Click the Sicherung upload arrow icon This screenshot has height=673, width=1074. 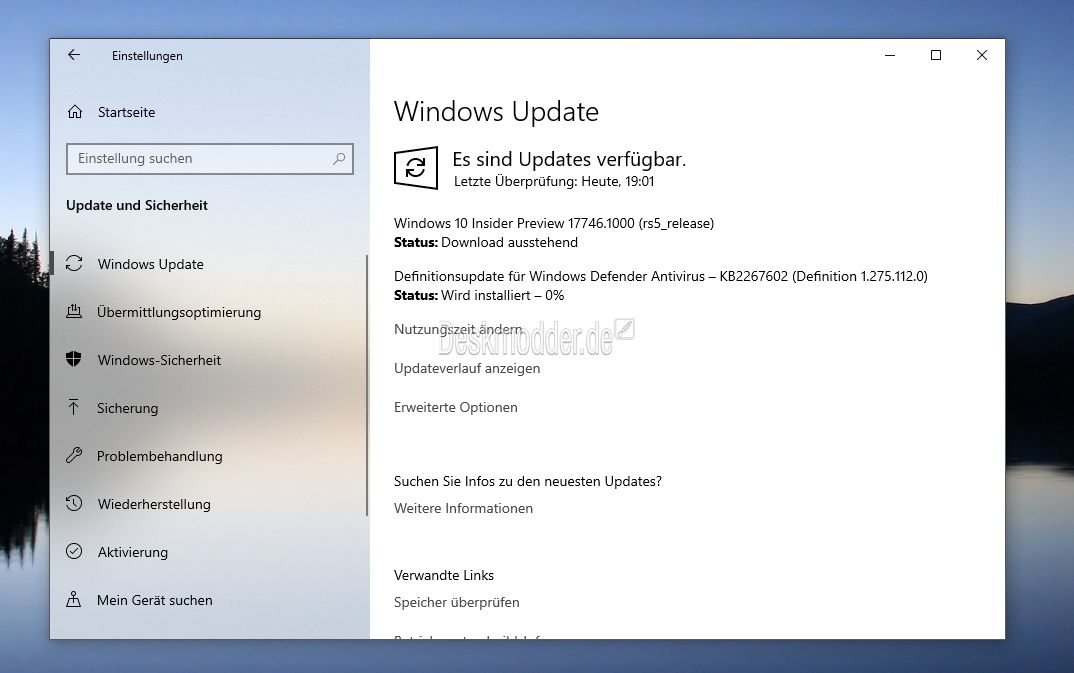[74, 407]
